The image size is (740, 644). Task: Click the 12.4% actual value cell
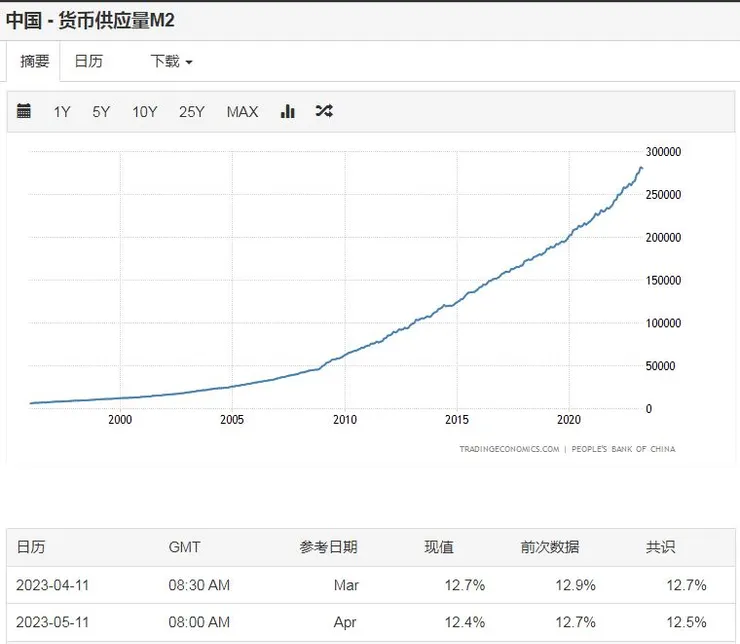point(465,622)
